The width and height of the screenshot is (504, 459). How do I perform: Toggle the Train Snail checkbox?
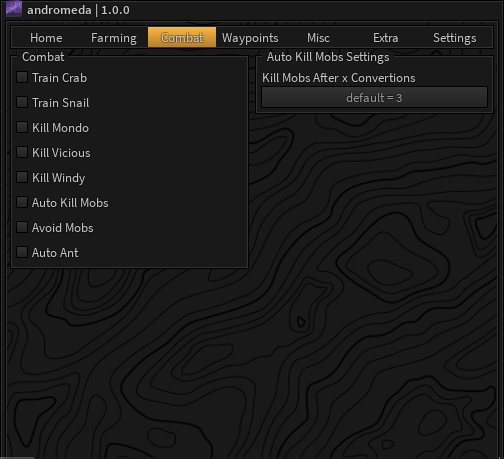point(22,102)
